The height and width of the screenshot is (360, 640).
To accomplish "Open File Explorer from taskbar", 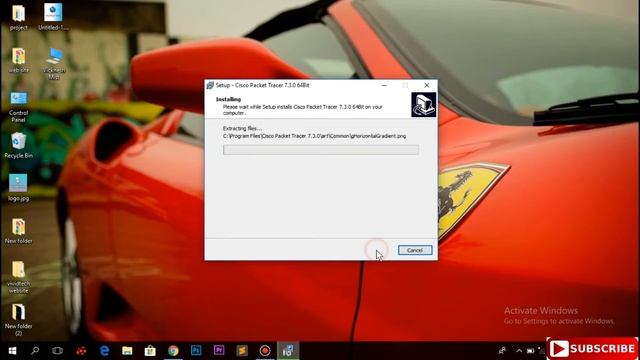I will [127, 351].
